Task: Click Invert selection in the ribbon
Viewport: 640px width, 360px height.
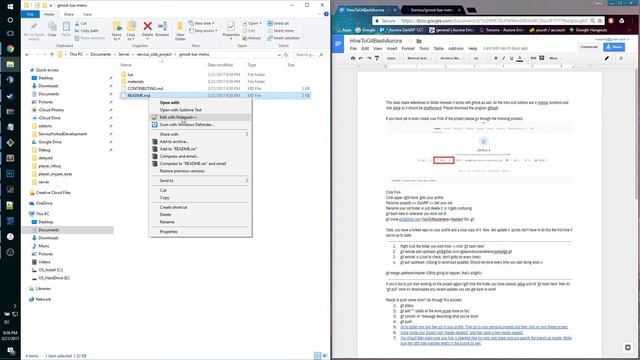Action: point(284,38)
